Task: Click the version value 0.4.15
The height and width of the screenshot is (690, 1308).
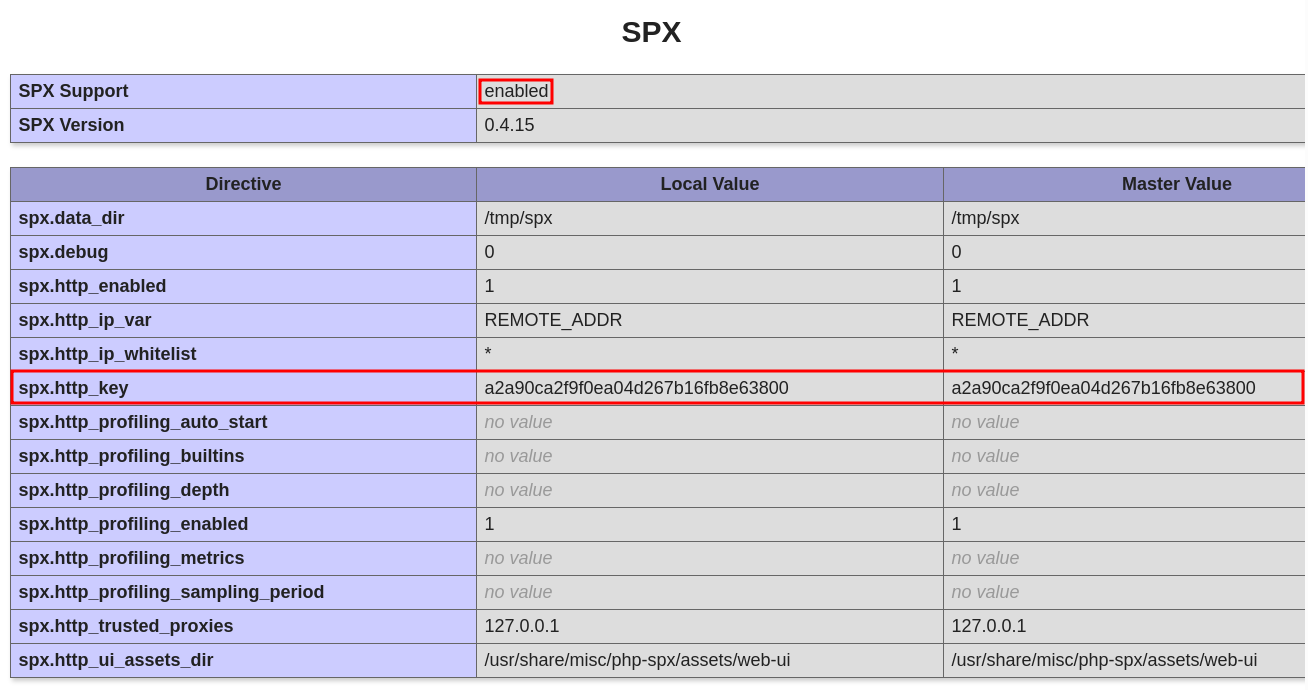Action: tap(509, 125)
